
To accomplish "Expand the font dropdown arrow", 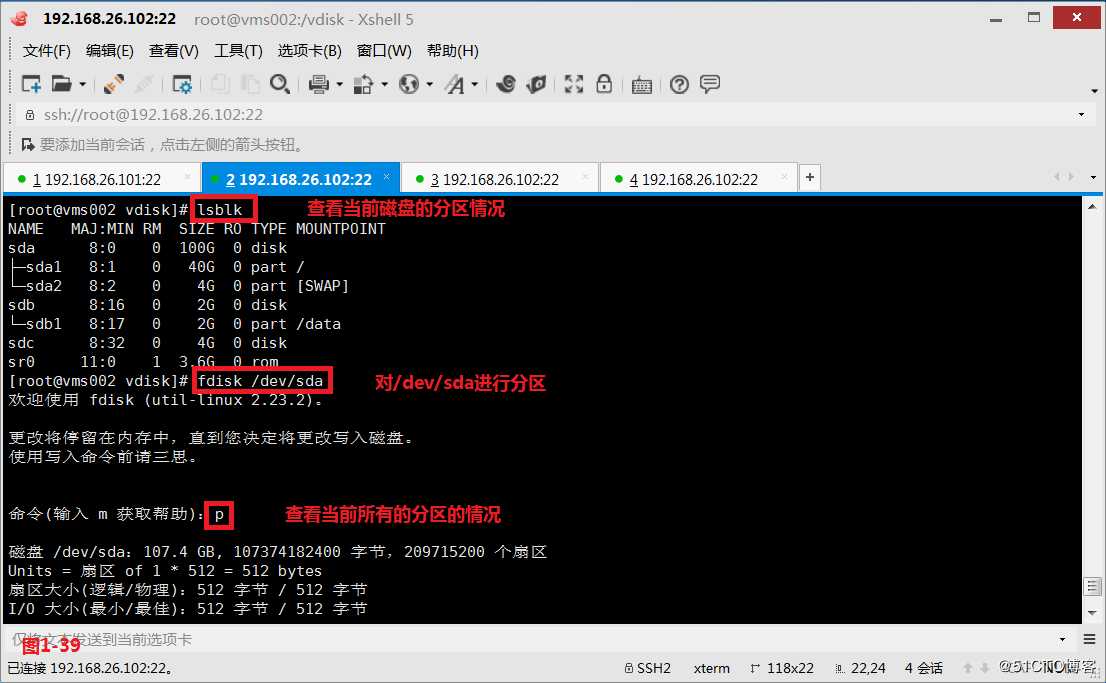I will pyautogui.click(x=475, y=85).
